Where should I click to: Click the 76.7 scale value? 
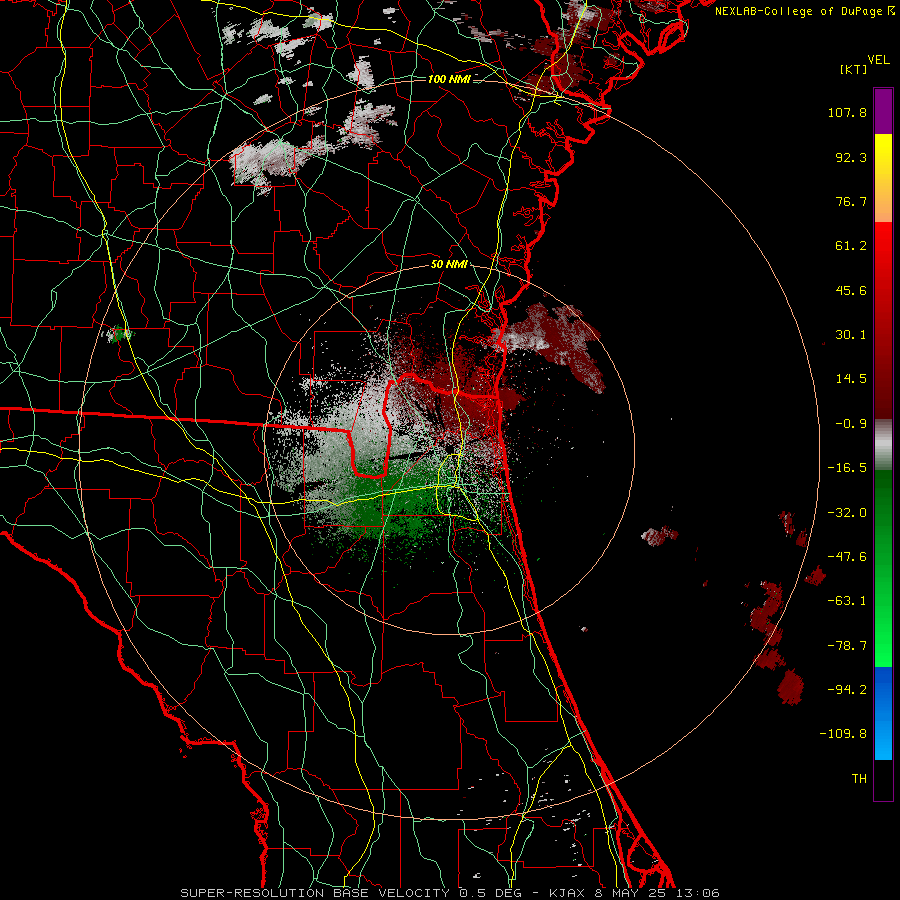click(851, 201)
